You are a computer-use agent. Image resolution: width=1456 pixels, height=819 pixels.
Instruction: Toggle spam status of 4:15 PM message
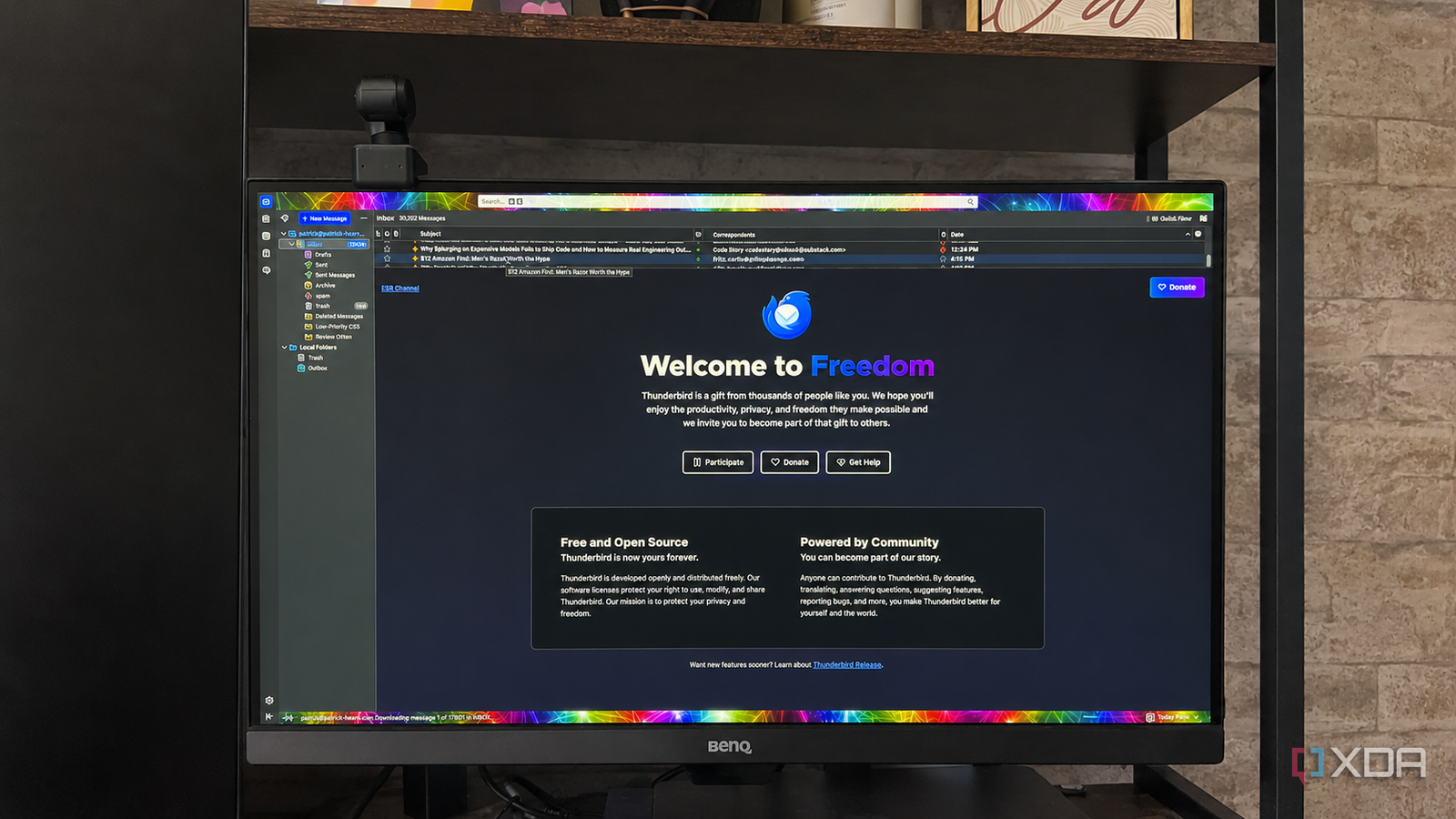pos(943,259)
